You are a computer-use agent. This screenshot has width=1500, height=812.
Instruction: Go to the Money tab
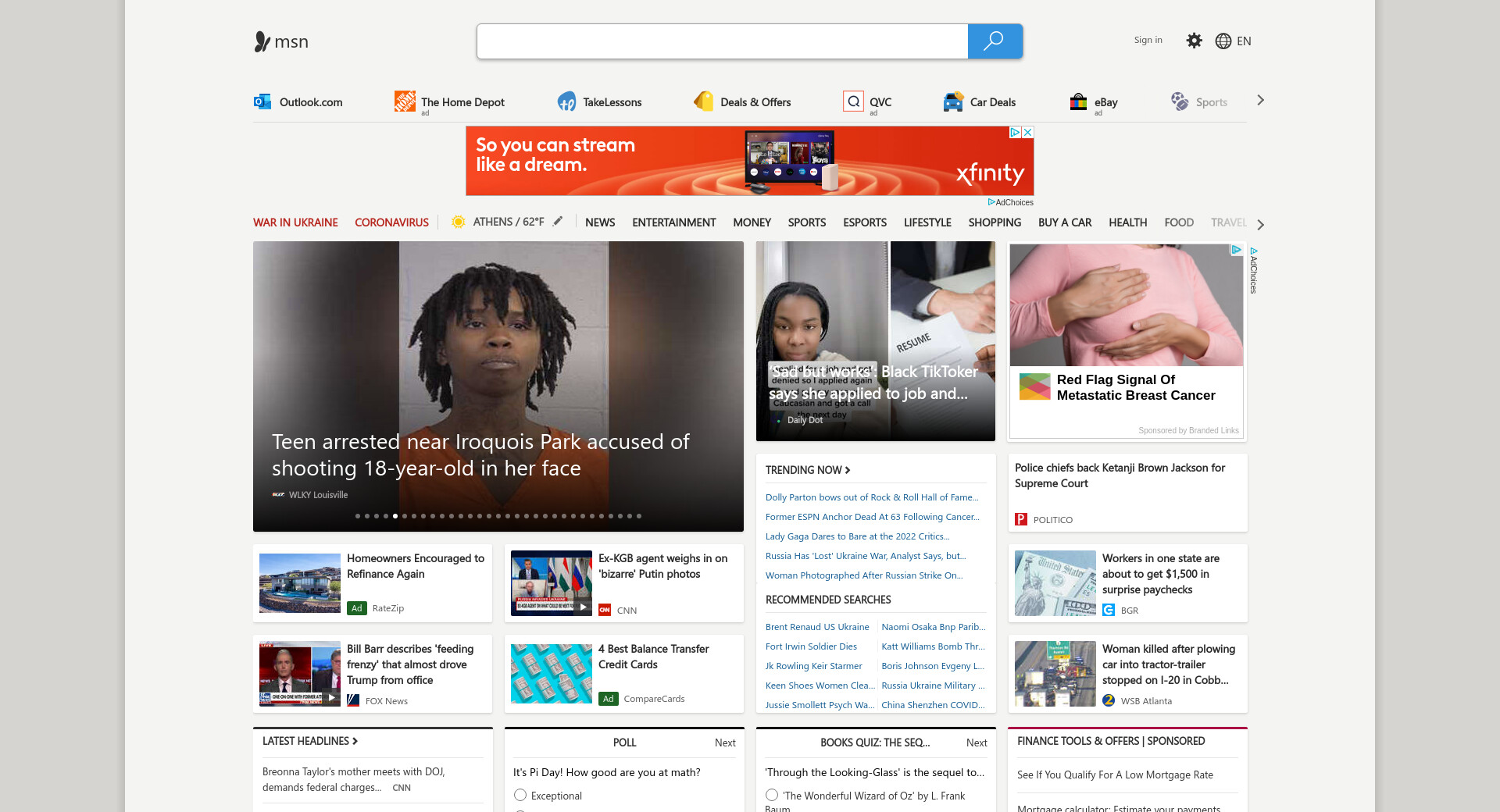click(x=752, y=223)
